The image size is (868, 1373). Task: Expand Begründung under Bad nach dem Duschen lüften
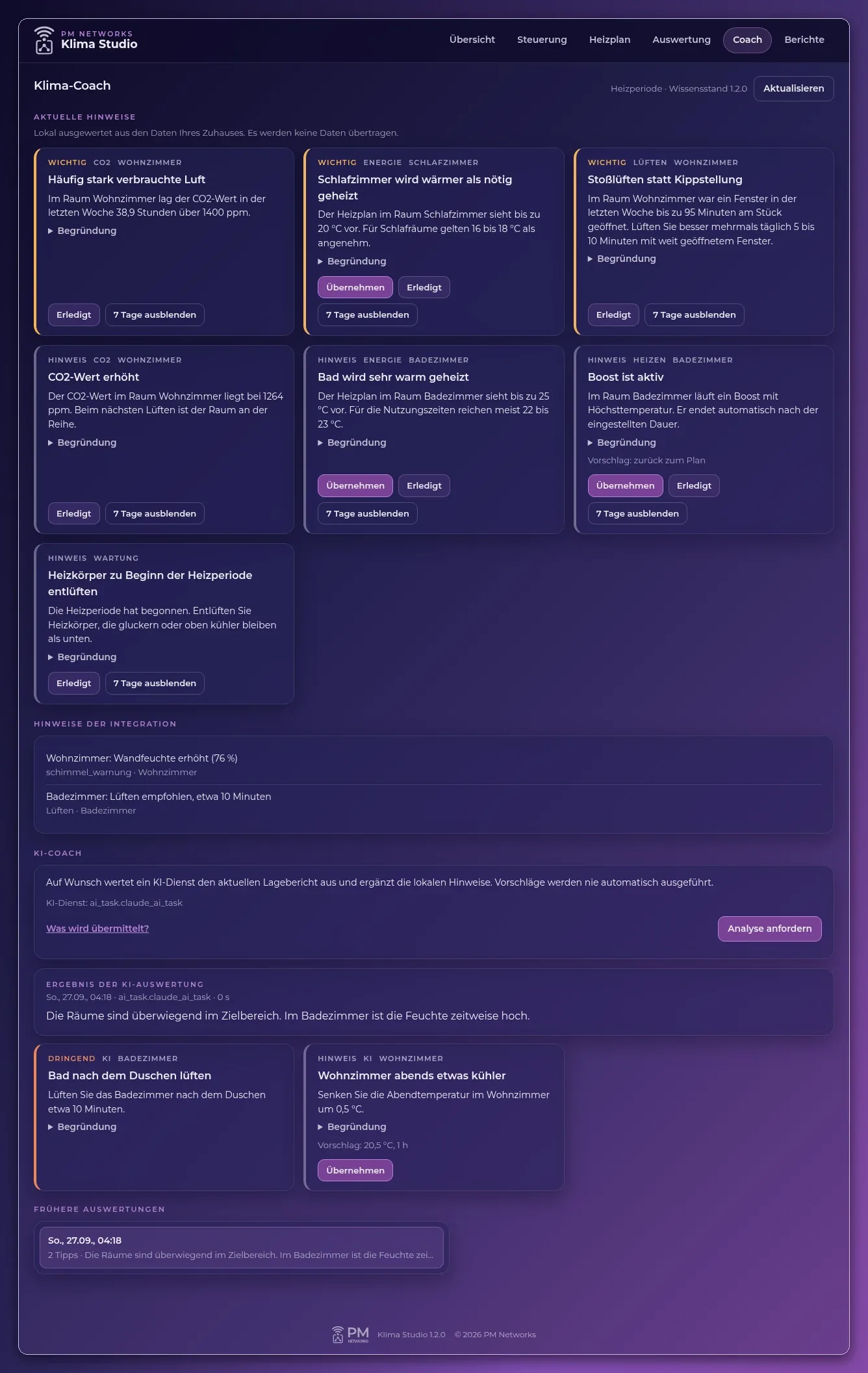[x=83, y=1127]
